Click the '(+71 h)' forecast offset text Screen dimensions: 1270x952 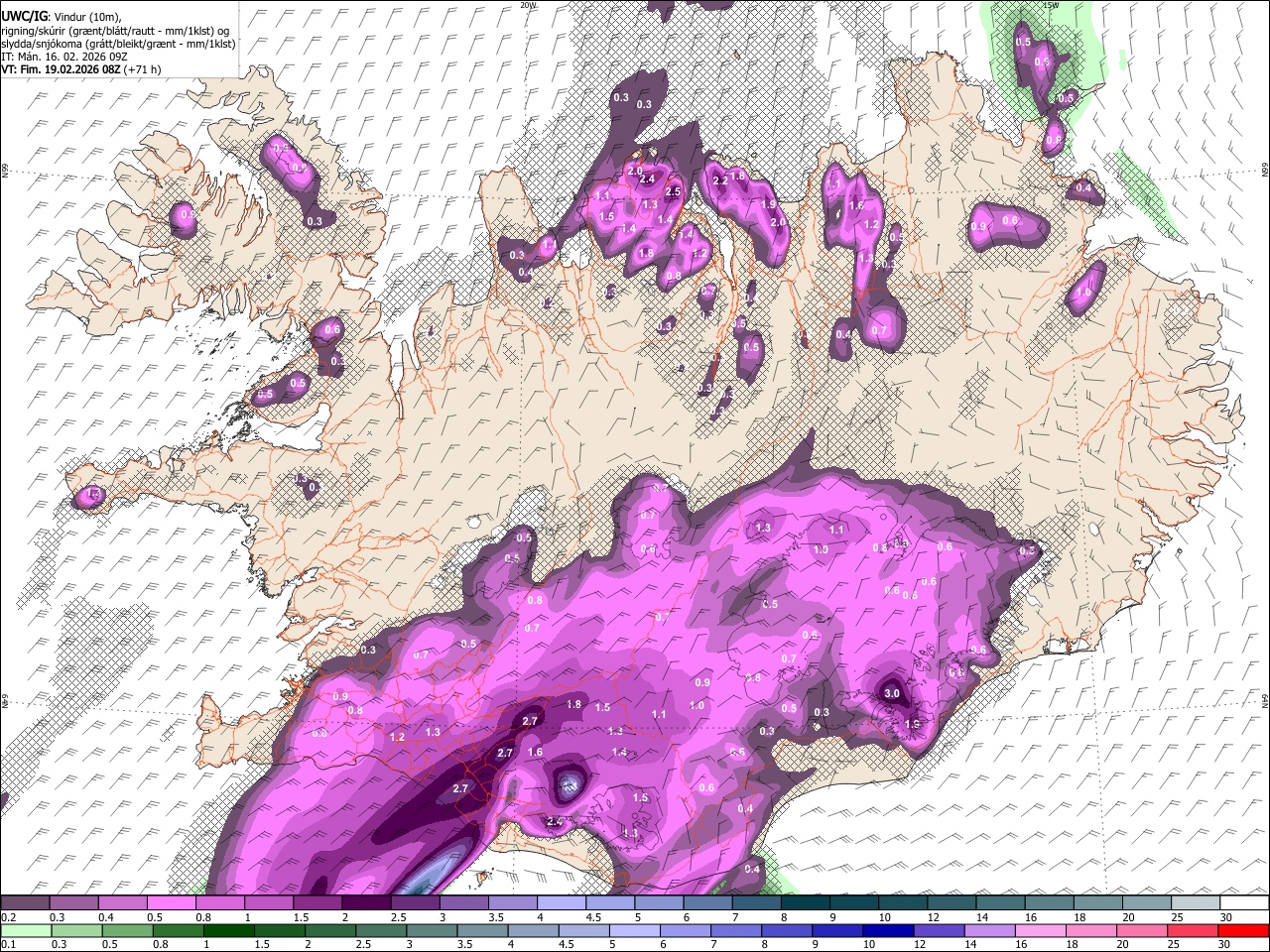tap(143, 69)
